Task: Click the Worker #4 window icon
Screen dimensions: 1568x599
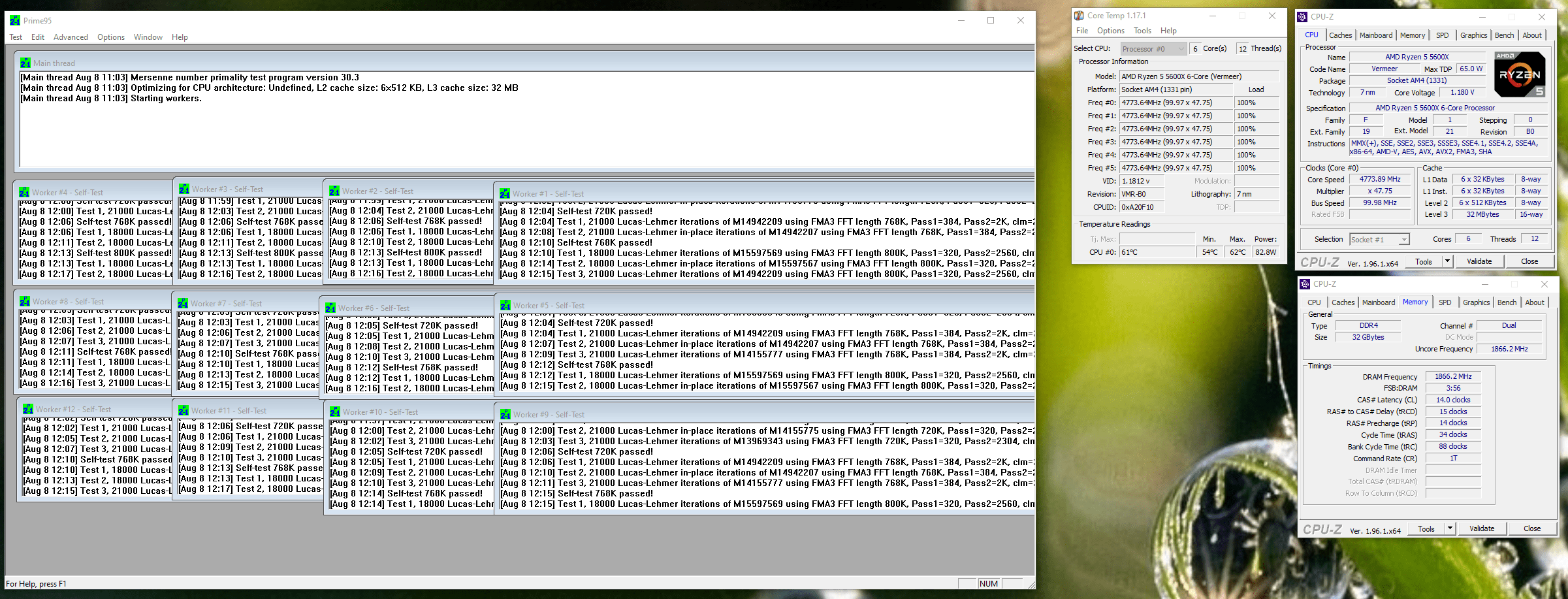Action: pos(24,192)
